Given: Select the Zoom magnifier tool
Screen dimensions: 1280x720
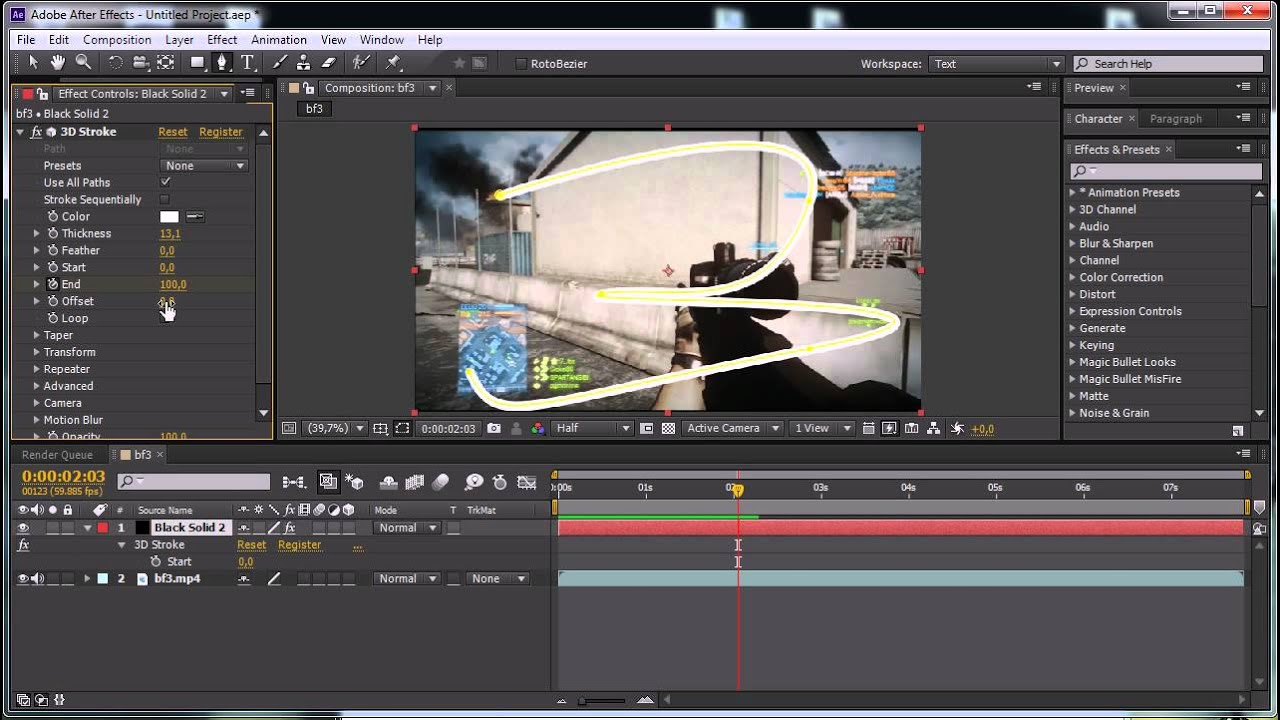Looking at the screenshot, I should [83, 63].
